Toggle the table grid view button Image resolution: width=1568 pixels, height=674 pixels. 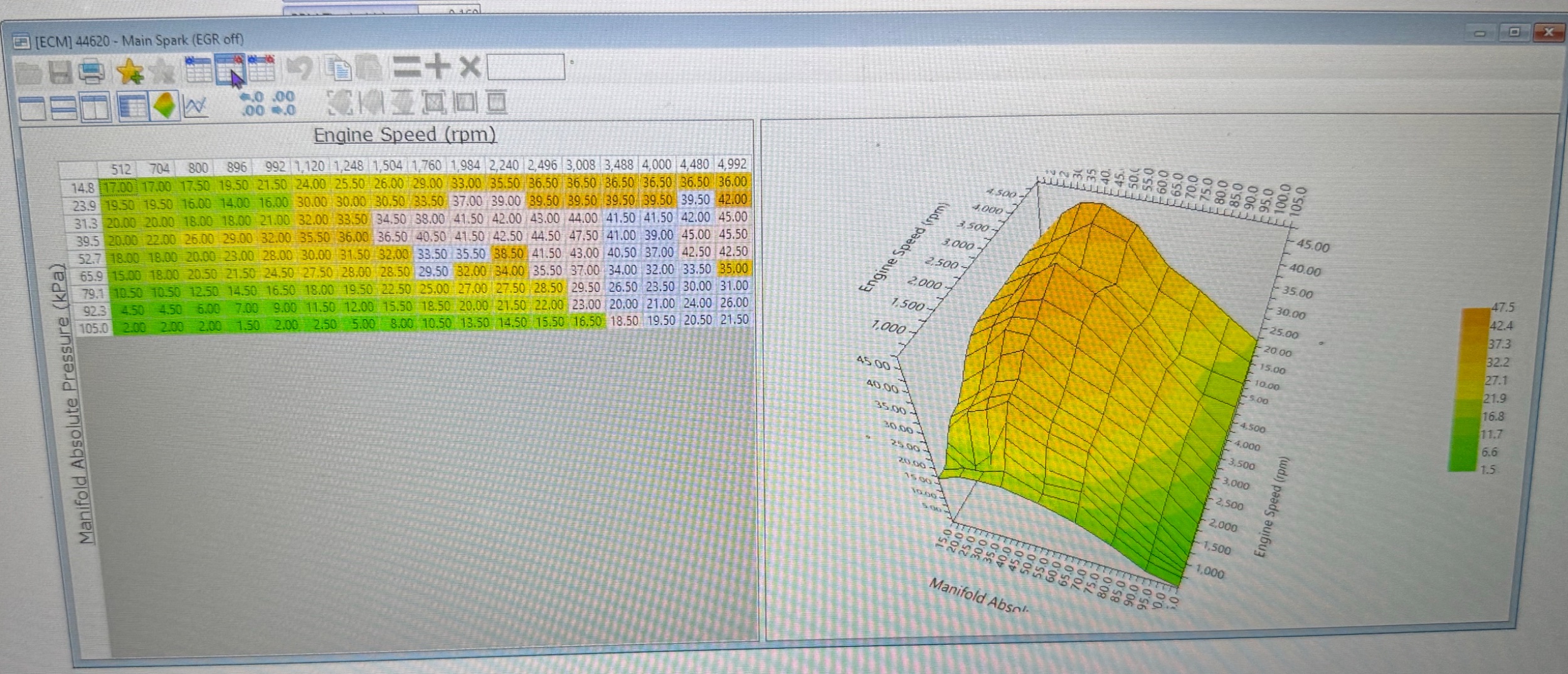(x=132, y=106)
